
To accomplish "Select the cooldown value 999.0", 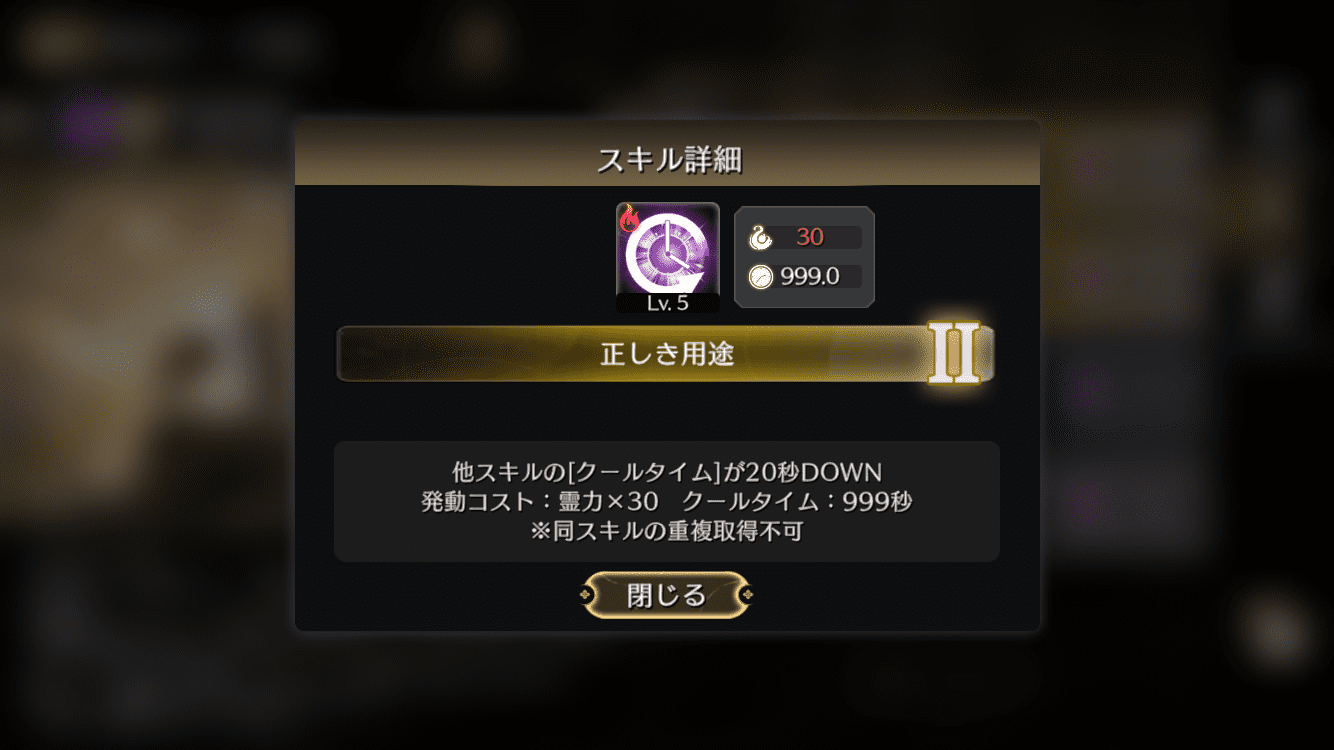I will pyautogui.click(x=810, y=277).
